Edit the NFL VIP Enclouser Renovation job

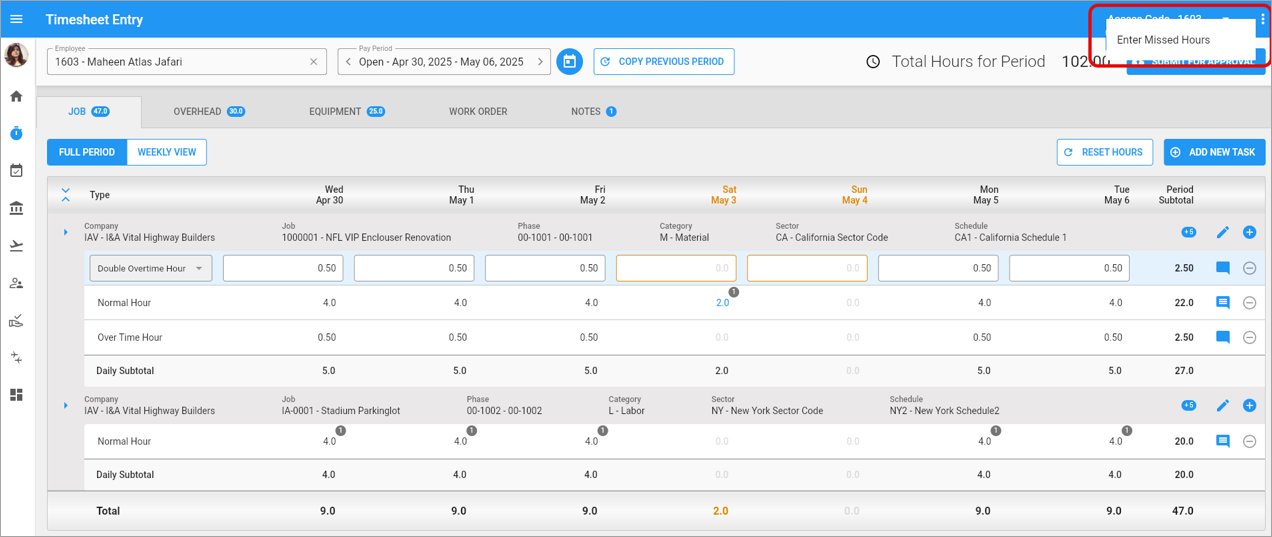(x=1222, y=232)
